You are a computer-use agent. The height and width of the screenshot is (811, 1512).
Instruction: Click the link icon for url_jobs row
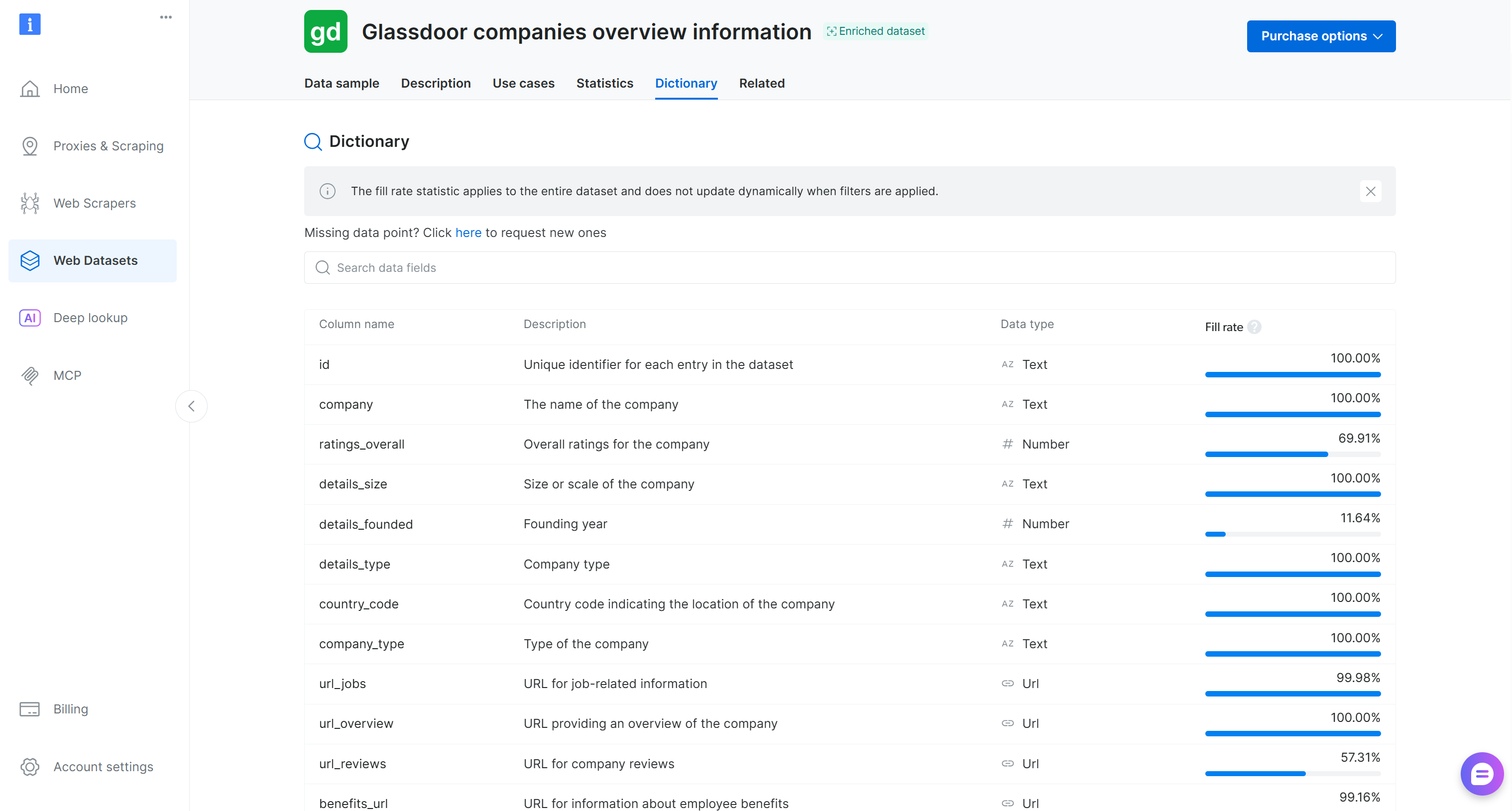tap(1008, 684)
